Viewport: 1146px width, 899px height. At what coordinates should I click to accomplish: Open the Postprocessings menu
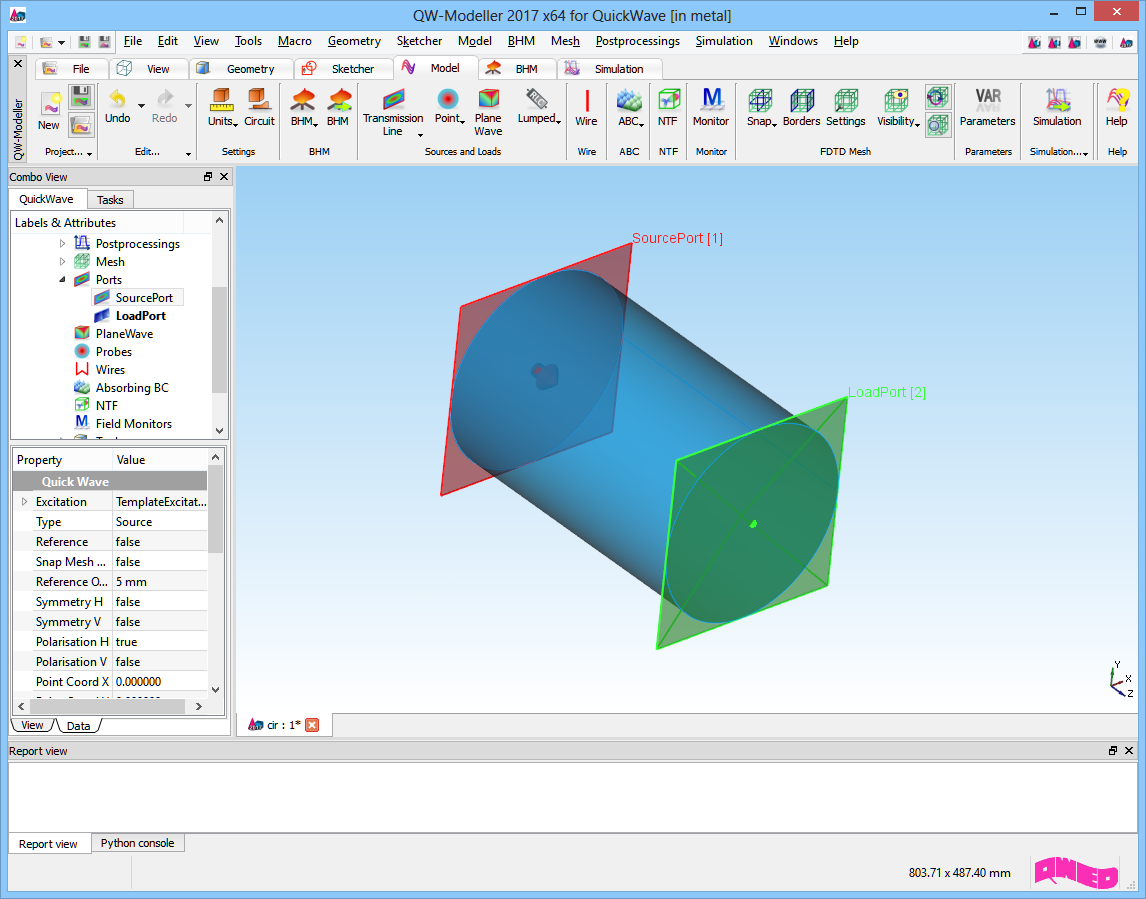[637, 42]
